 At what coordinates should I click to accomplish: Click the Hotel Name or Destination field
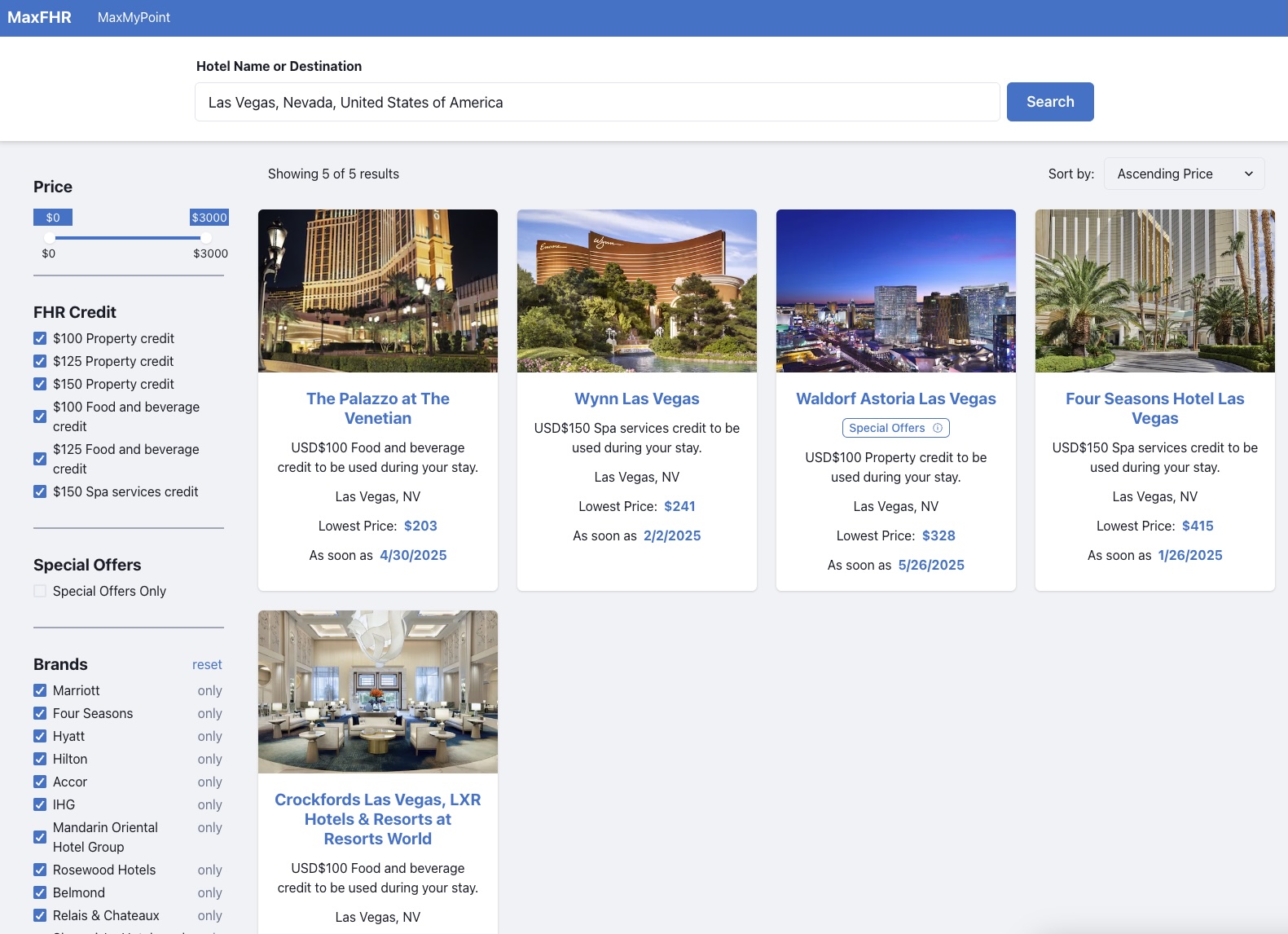(597, 102)
